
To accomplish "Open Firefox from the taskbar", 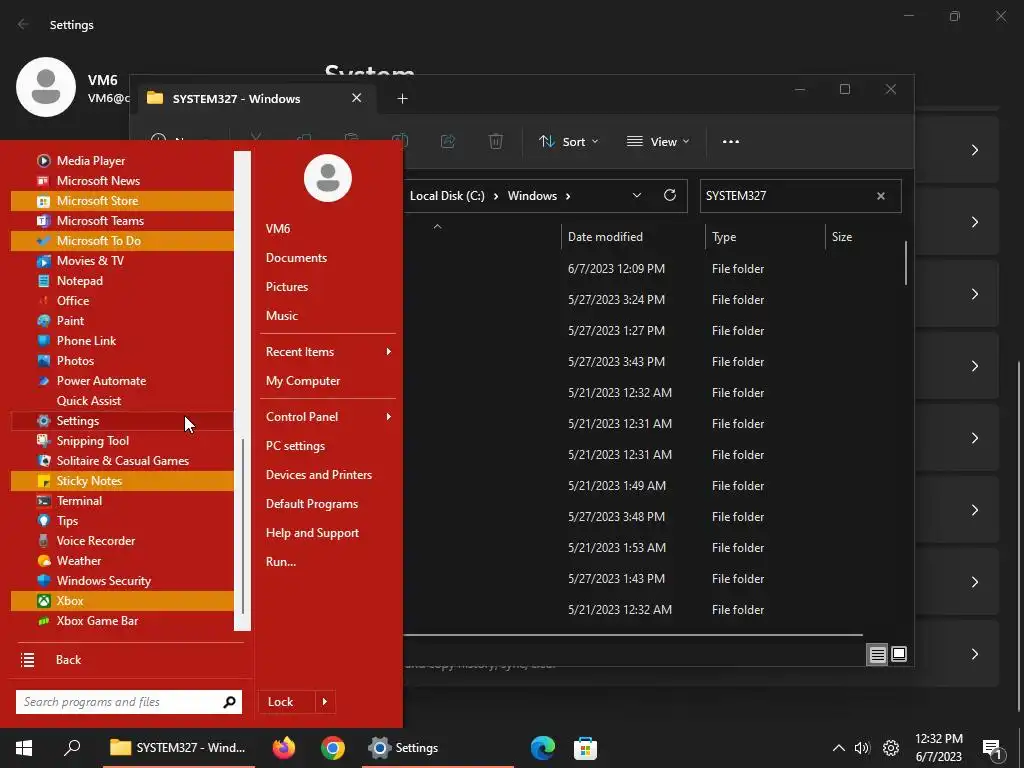I will coord(284,748).
